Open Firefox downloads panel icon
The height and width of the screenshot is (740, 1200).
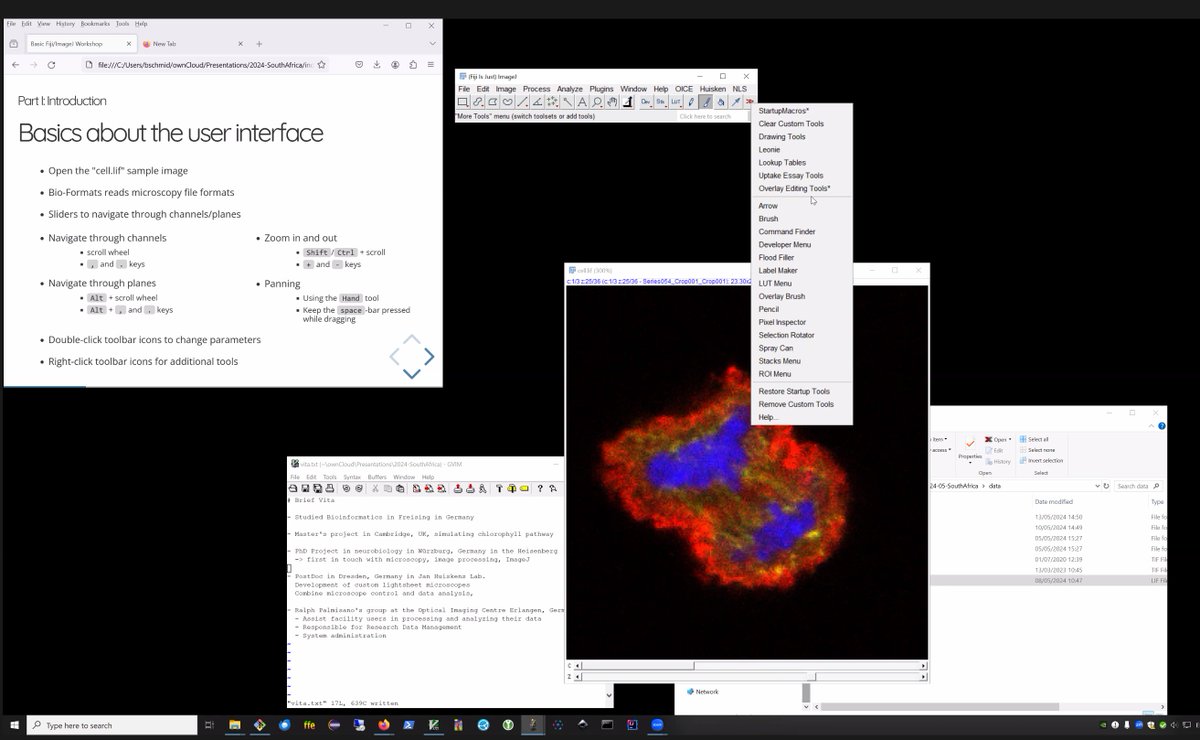pos(377,65)
